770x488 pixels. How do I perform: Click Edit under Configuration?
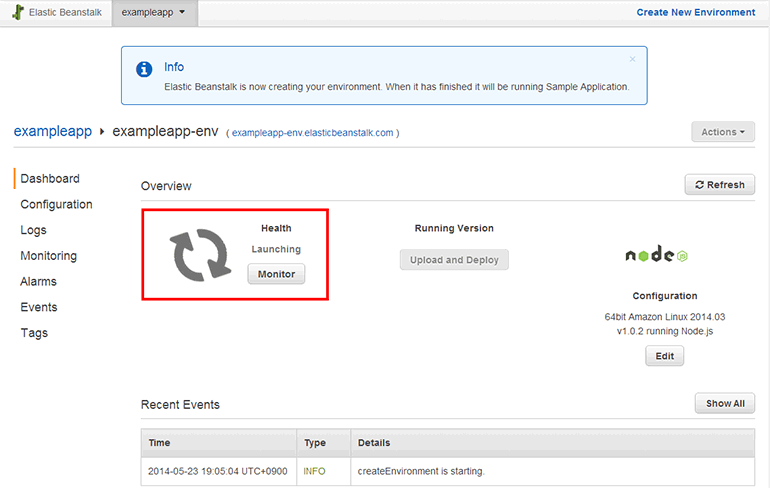664,356
